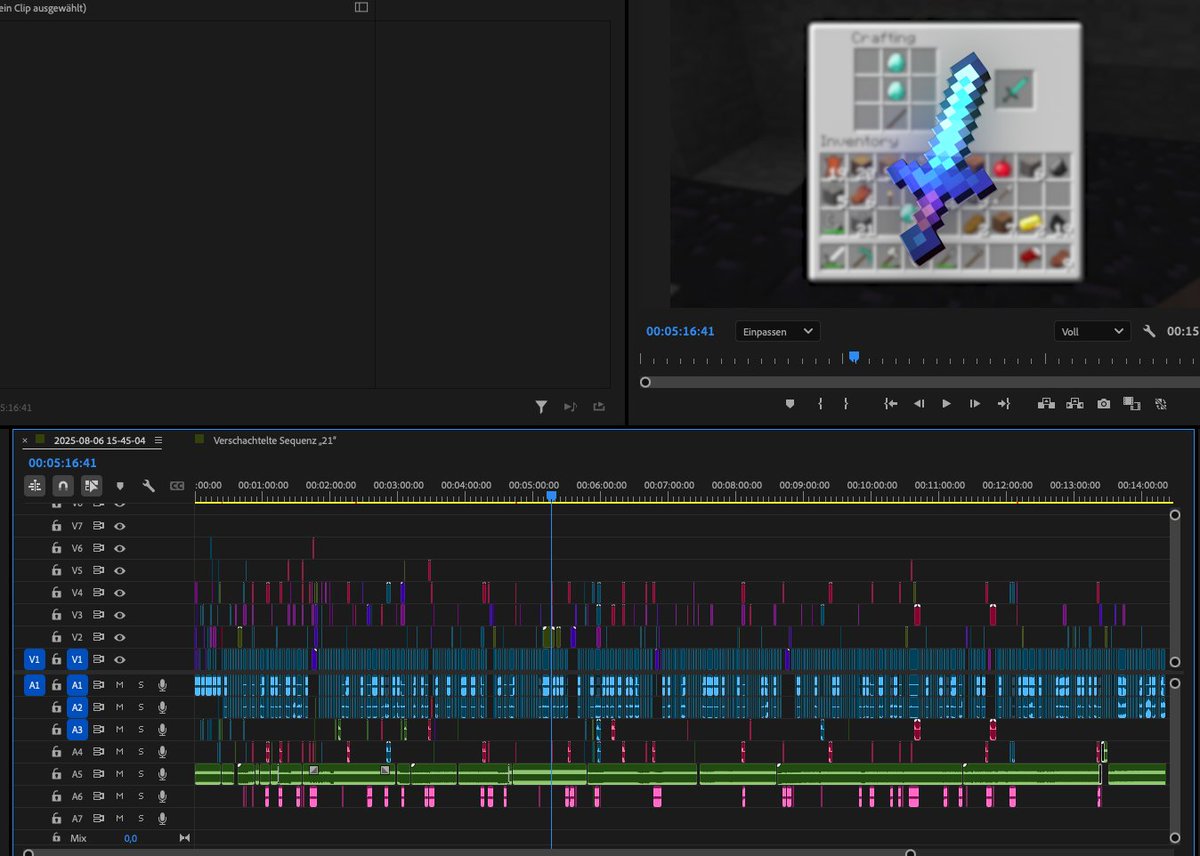Toggle sync lock on track V3
Image resolution: width=1200 pixels, height=856 pixels.
pos(99,615)
